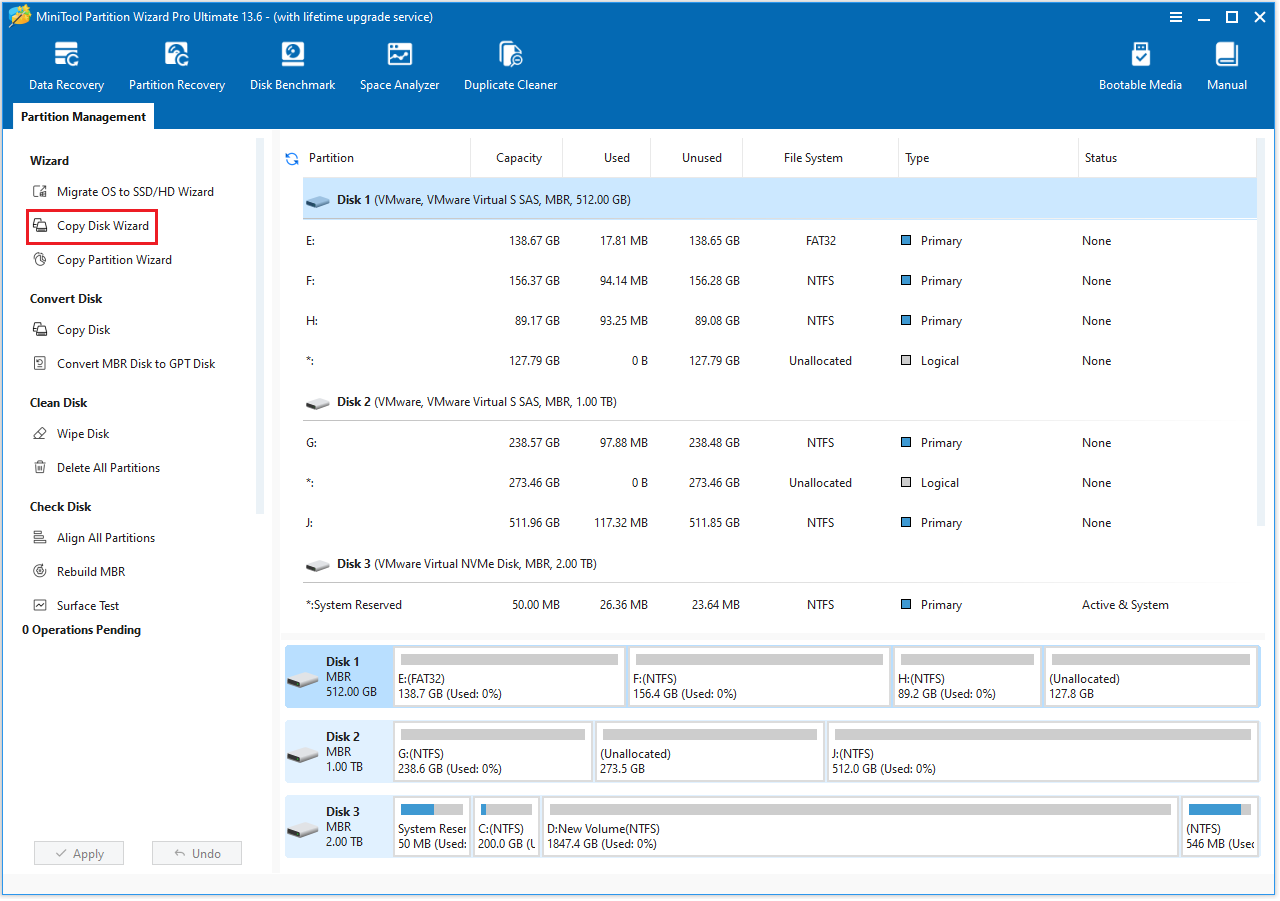Screen dimensions: 1280x901
Task: Click D:New Volume(NTFS) block in disk map
Action: 860,827
